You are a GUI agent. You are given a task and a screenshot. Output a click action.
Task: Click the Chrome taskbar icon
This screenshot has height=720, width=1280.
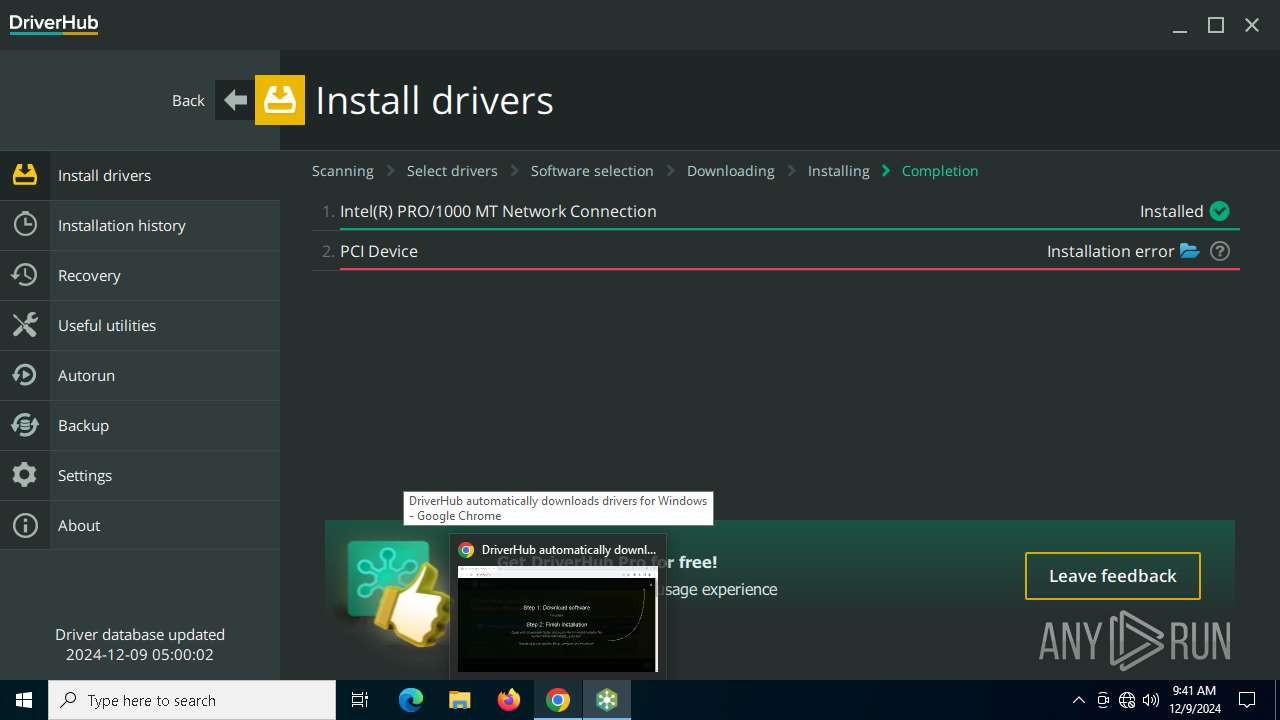(558, 700)
